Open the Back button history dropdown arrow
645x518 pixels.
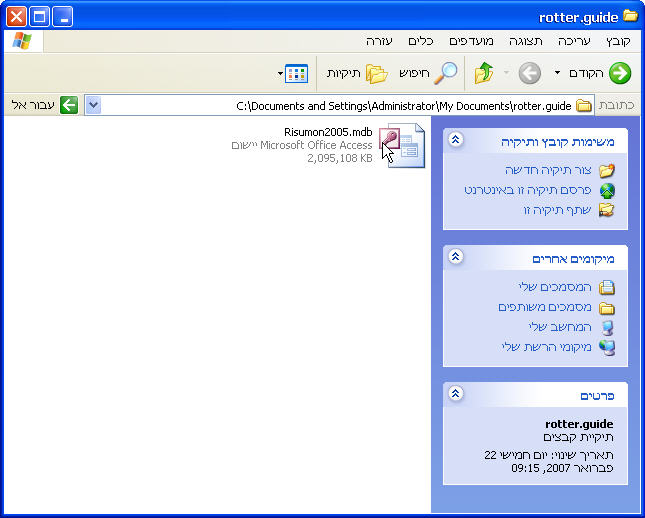pos(557,73)
